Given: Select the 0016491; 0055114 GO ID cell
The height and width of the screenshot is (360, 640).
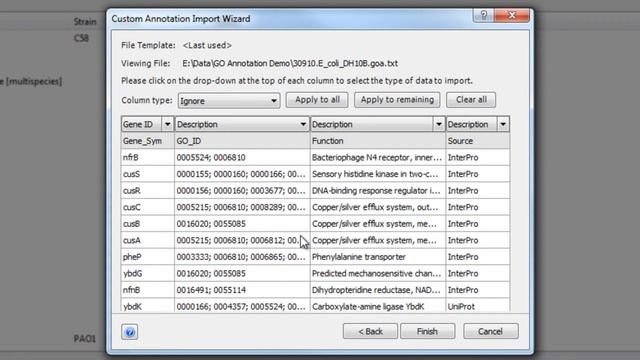Looking at the screenshot, I should [x=242, y=290].
